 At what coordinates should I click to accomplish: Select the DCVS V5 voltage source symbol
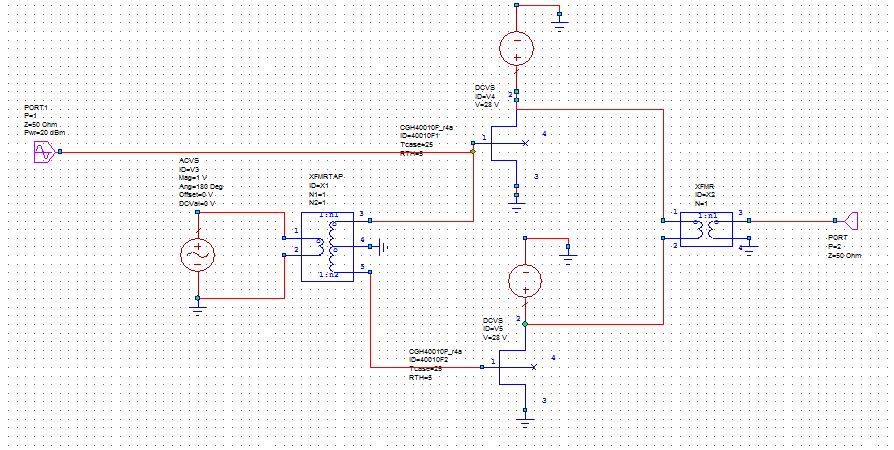coord(525,282)
